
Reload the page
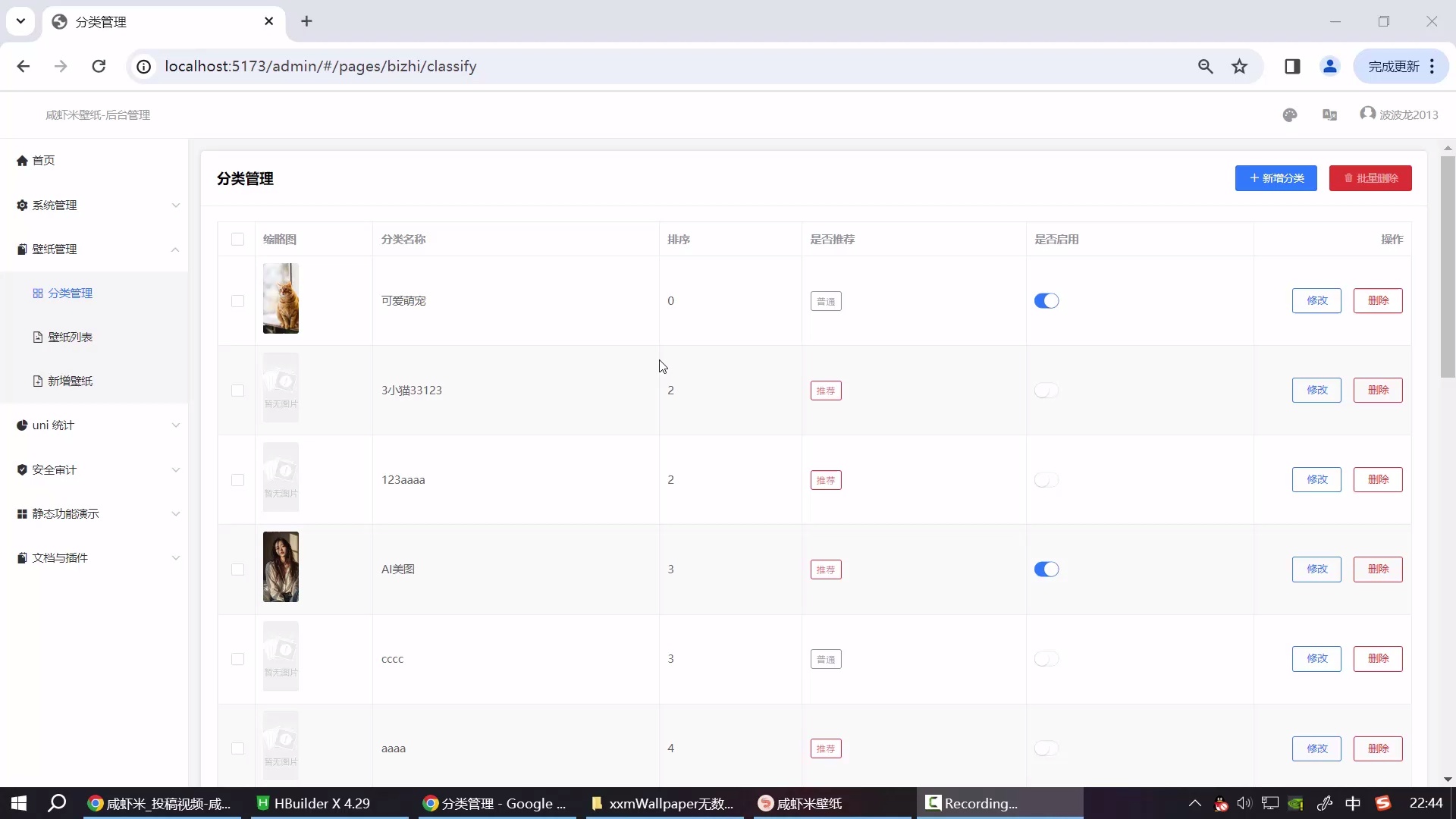[99, 67]
